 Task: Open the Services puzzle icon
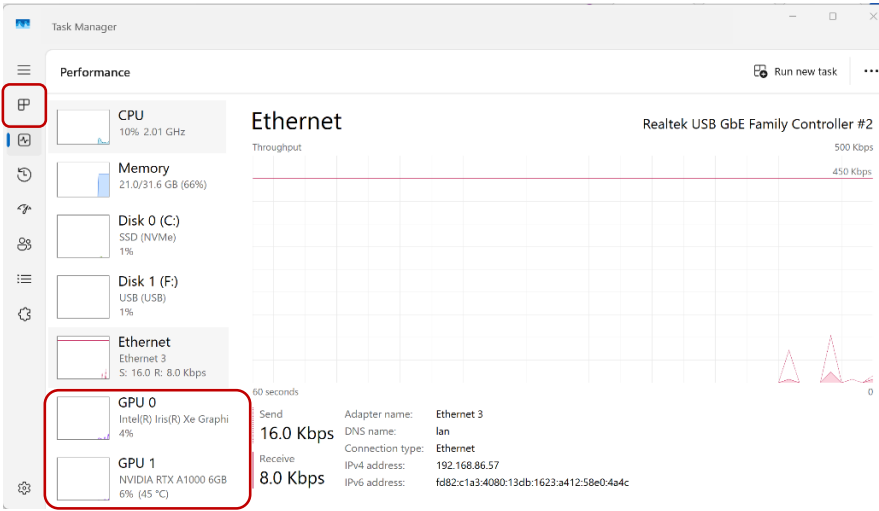pos(24,314)
